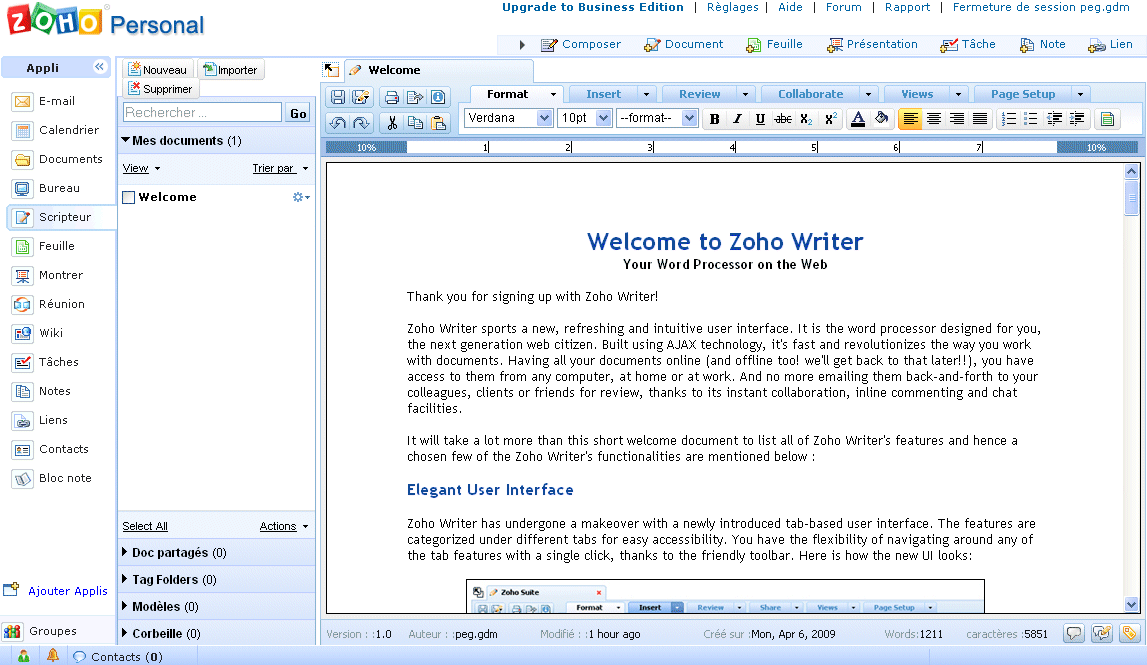Viewport: 1147px width, 665px height.
Task: Open the Upgrade to Business Edition link
Action: [x=593, y=7]
